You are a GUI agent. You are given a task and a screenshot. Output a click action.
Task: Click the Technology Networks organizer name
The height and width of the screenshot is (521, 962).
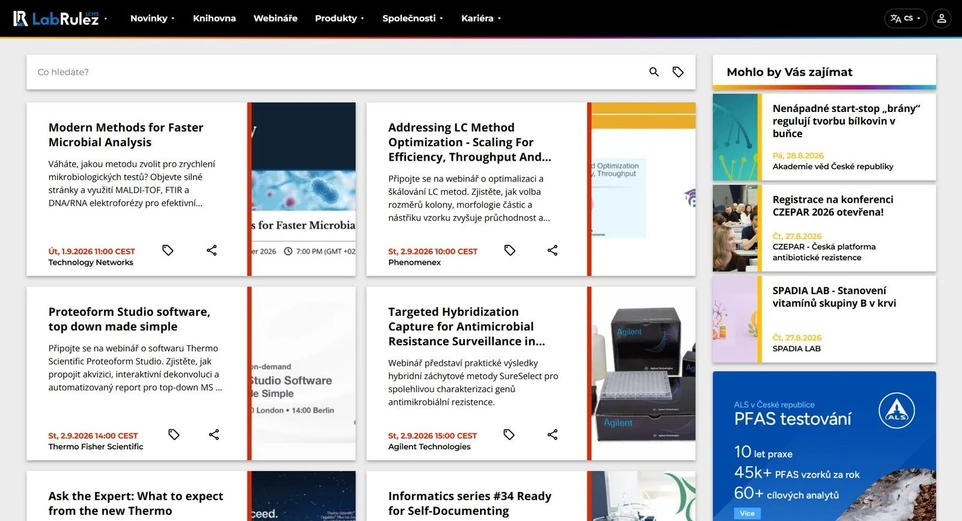click(x=91, y=263)
